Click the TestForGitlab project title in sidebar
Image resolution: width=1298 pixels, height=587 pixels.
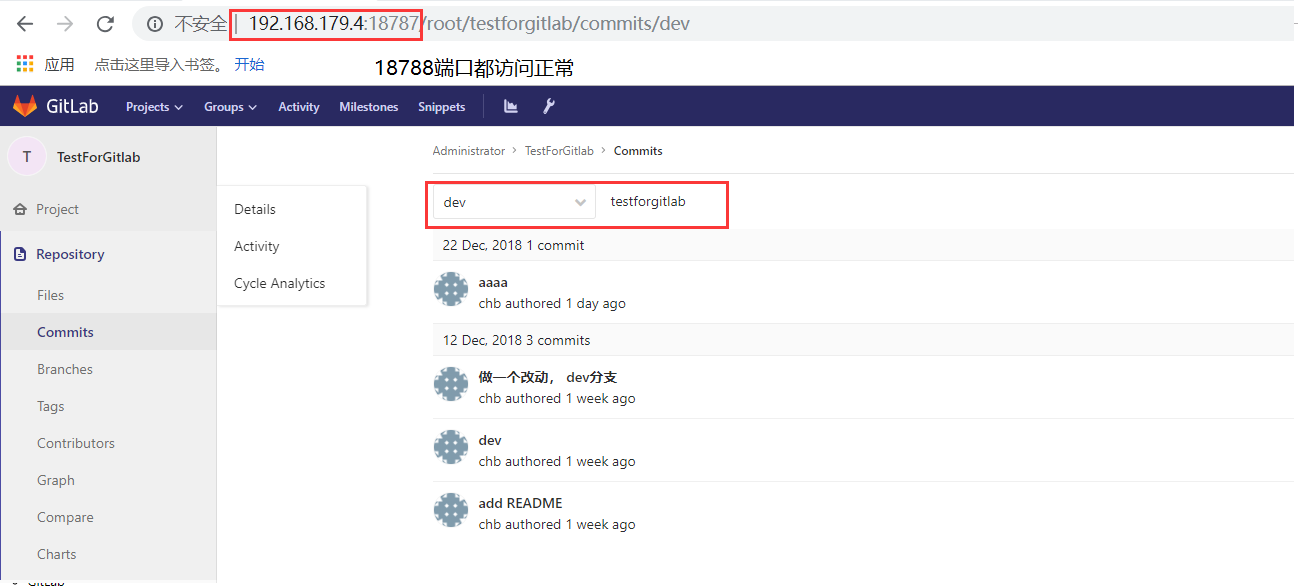click(98, 157)
